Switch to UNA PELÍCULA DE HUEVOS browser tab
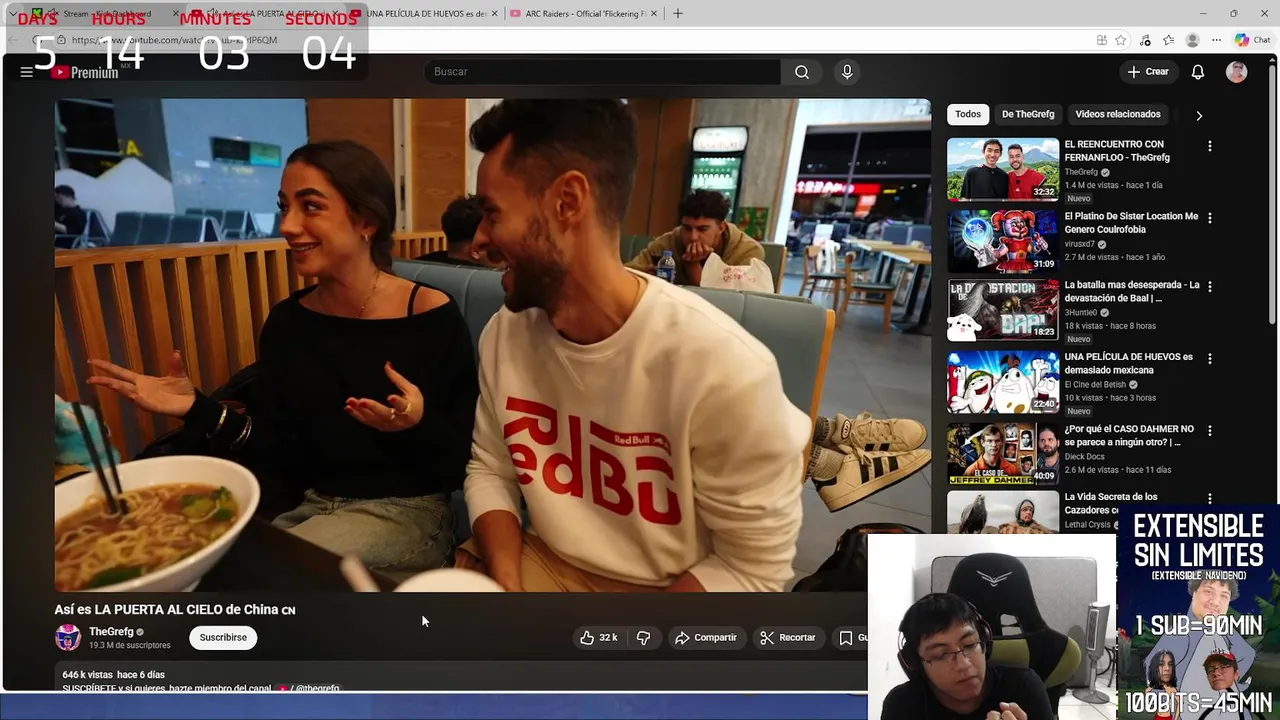Viewport: 1280px width, 720px height. pos(425,14)
